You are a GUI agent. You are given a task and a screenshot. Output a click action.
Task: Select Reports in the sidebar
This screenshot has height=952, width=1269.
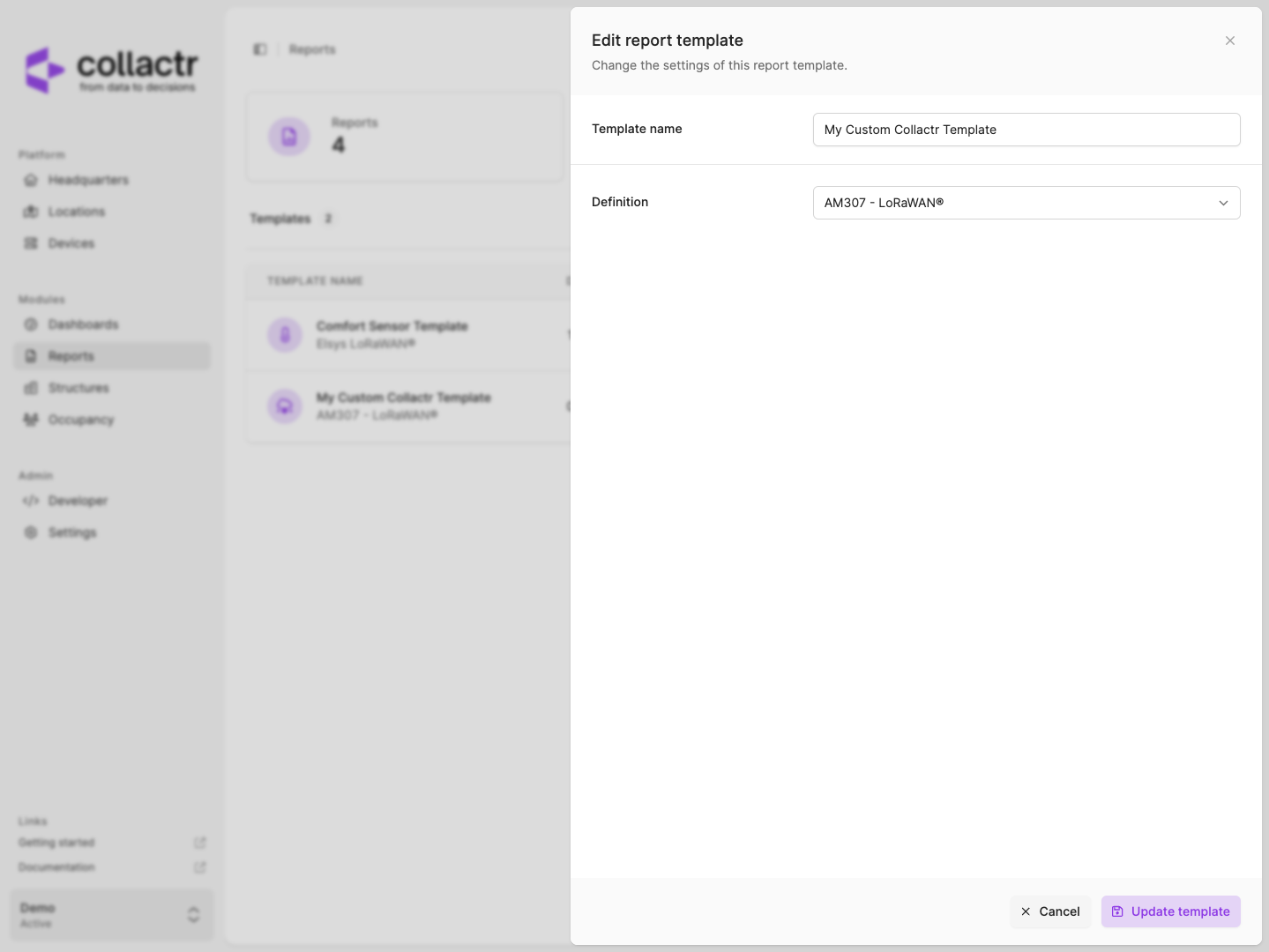(112, 356)
